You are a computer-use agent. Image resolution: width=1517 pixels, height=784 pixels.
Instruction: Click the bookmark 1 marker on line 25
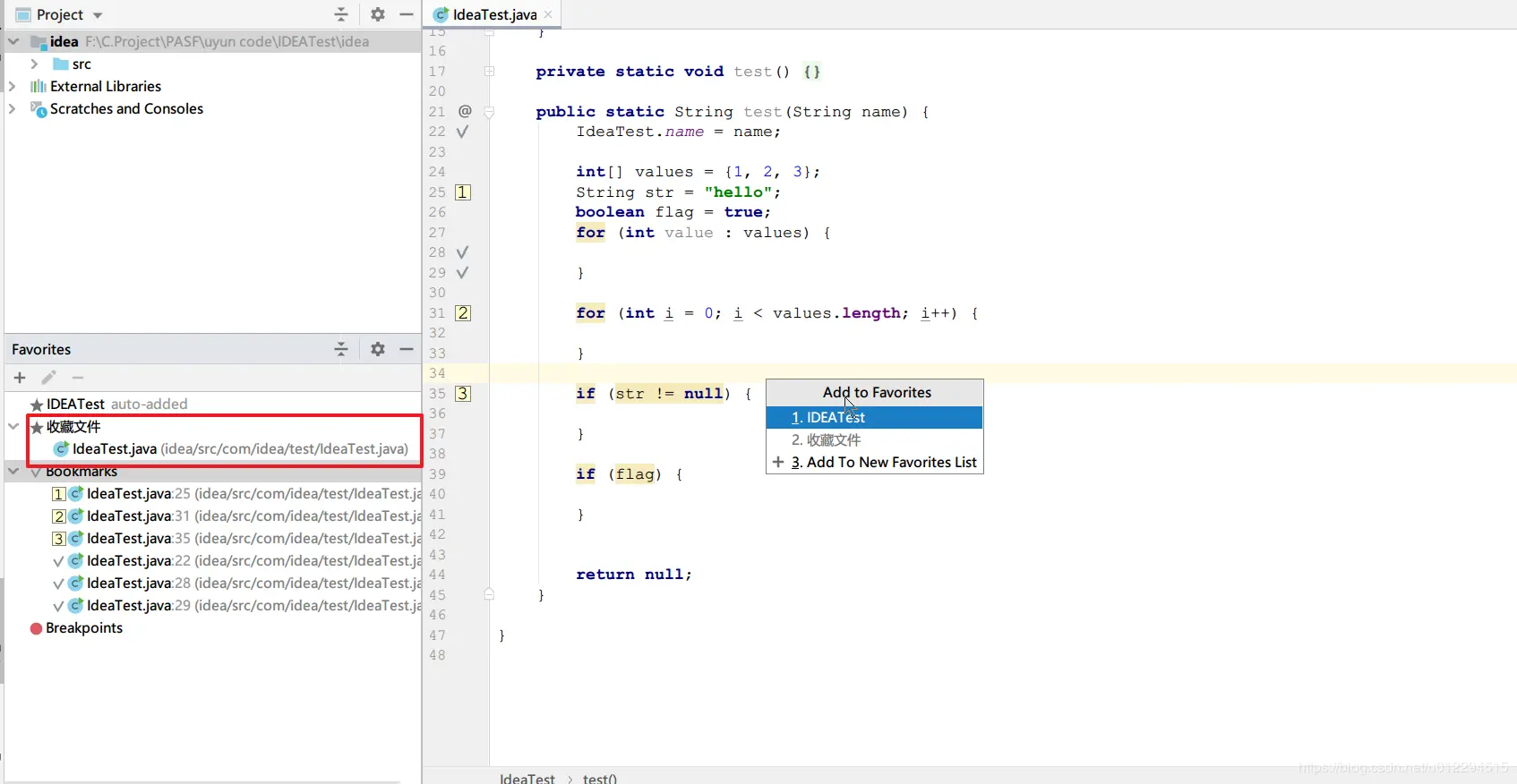click(x=463, y=192)
